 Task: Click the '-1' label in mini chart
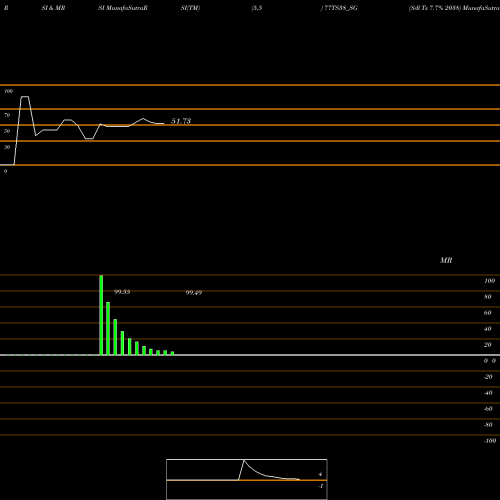point(321,486)
